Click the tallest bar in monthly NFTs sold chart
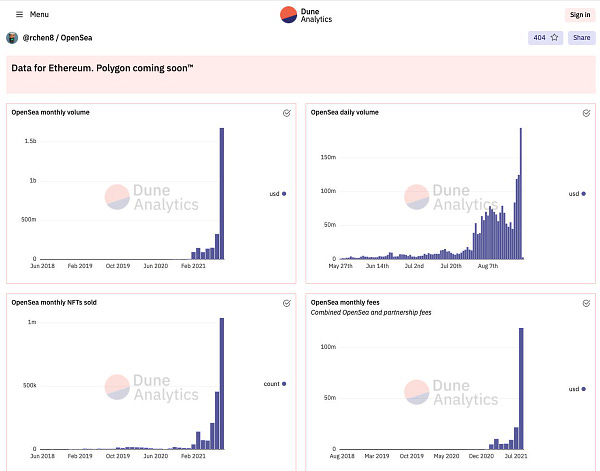Image resolution: width=600 pixels, height=471 pixels. click(222, 383)
